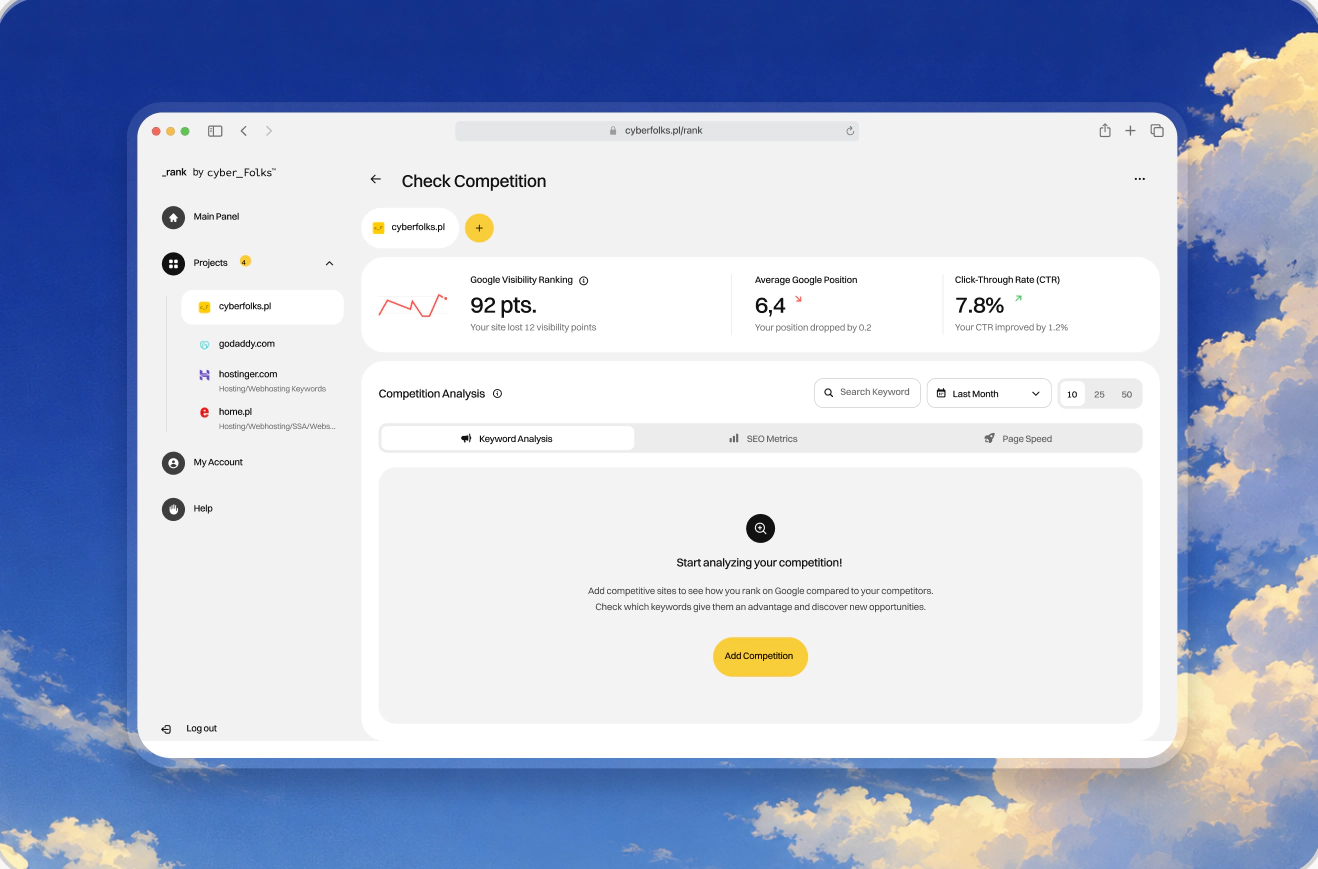
Task: Click the green CTR up arrow
Action: pyautogui.click(x=1019, y=298)
